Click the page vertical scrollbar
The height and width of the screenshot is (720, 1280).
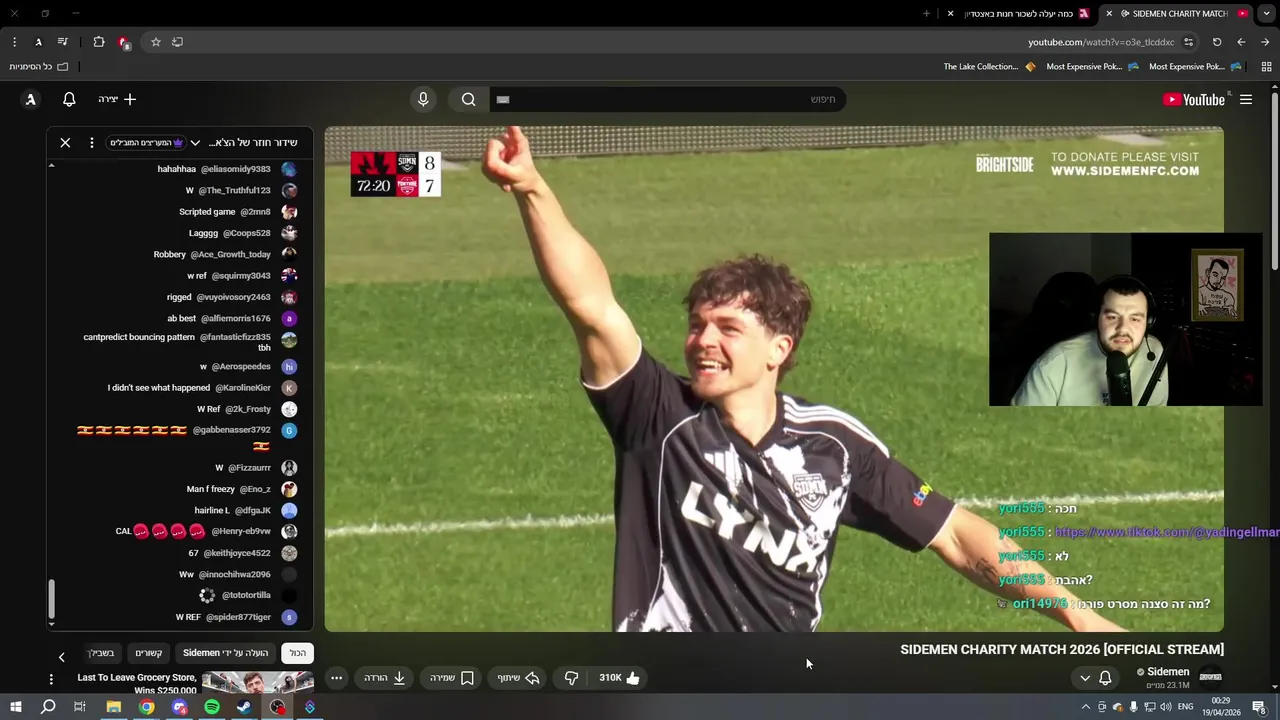[x=1274, y=180]
